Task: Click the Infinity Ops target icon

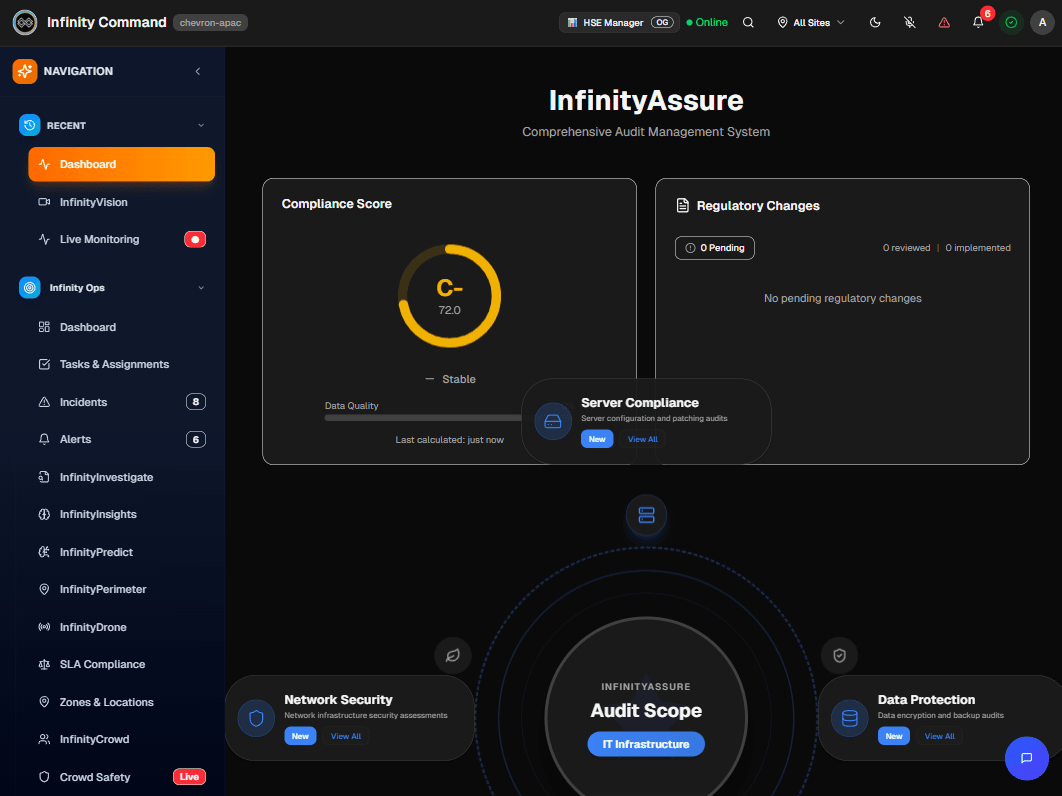Action: tap(30, 288)
